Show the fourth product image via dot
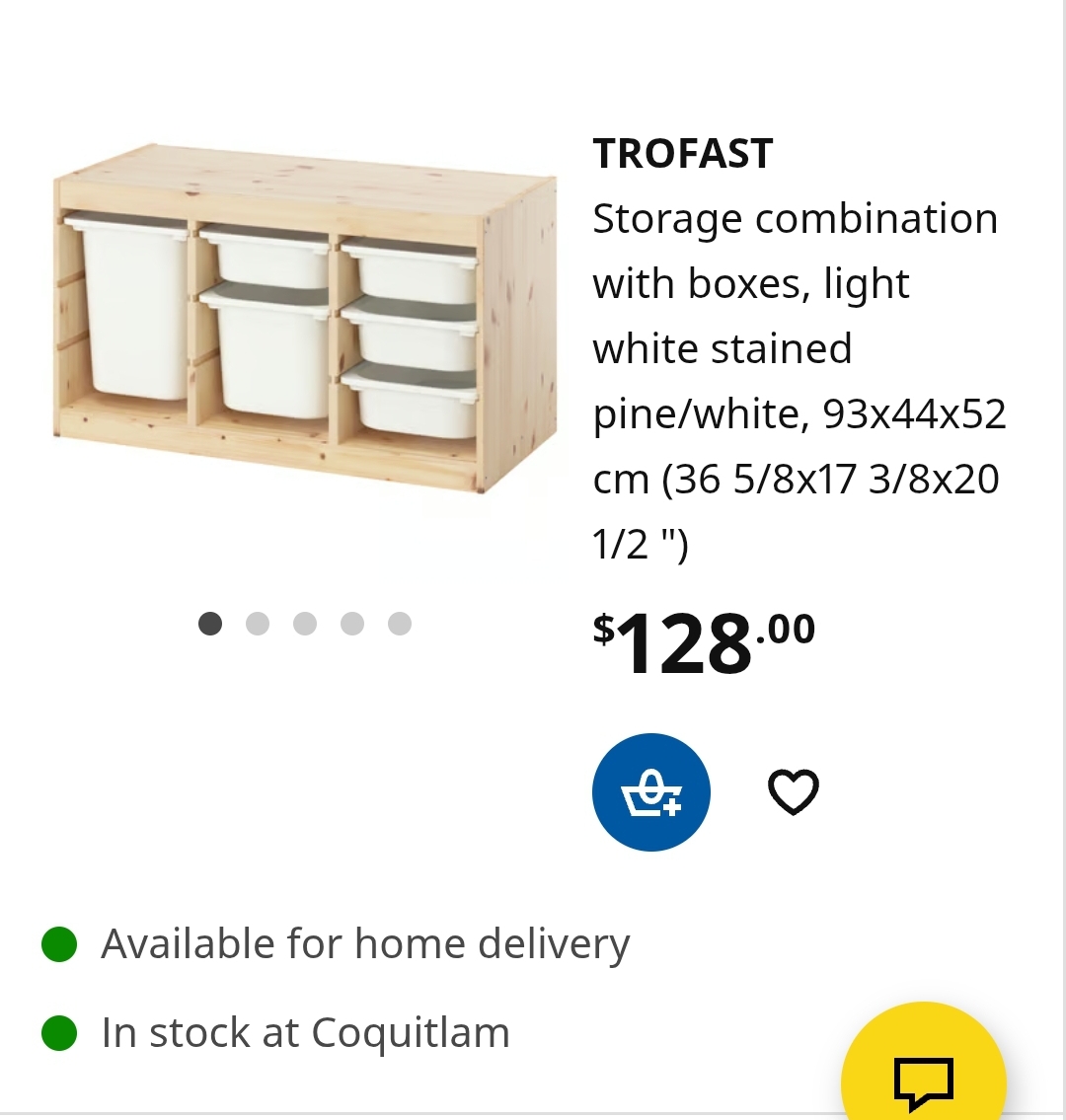 (352, 624)
